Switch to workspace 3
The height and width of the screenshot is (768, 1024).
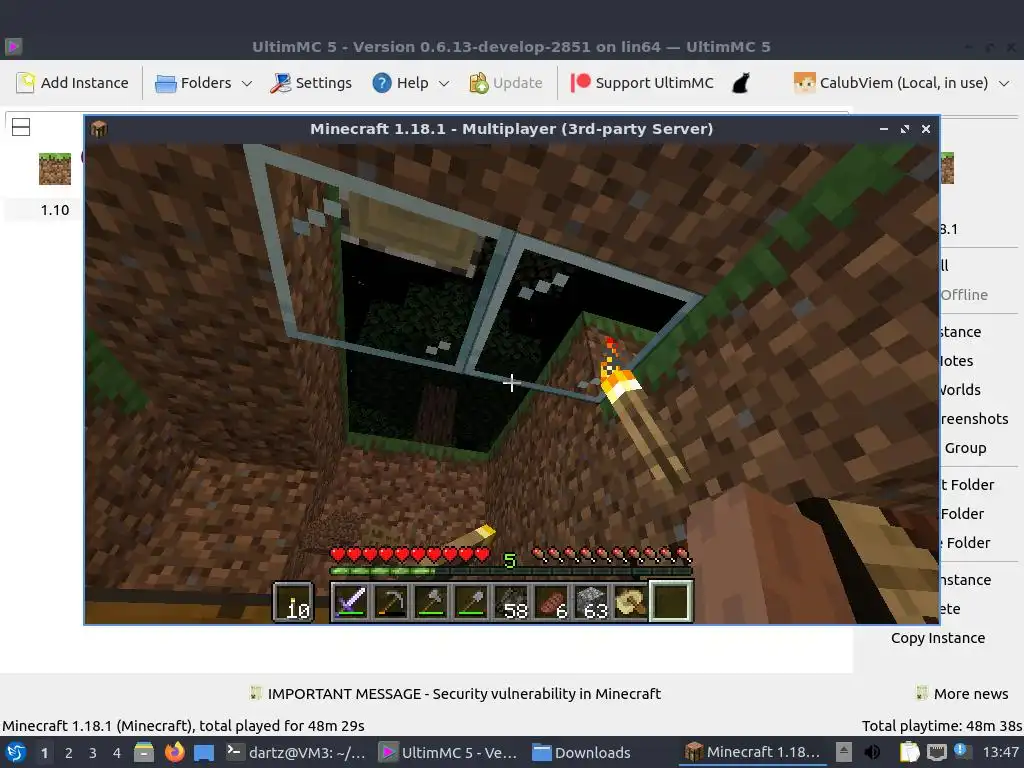pos(93,753)
